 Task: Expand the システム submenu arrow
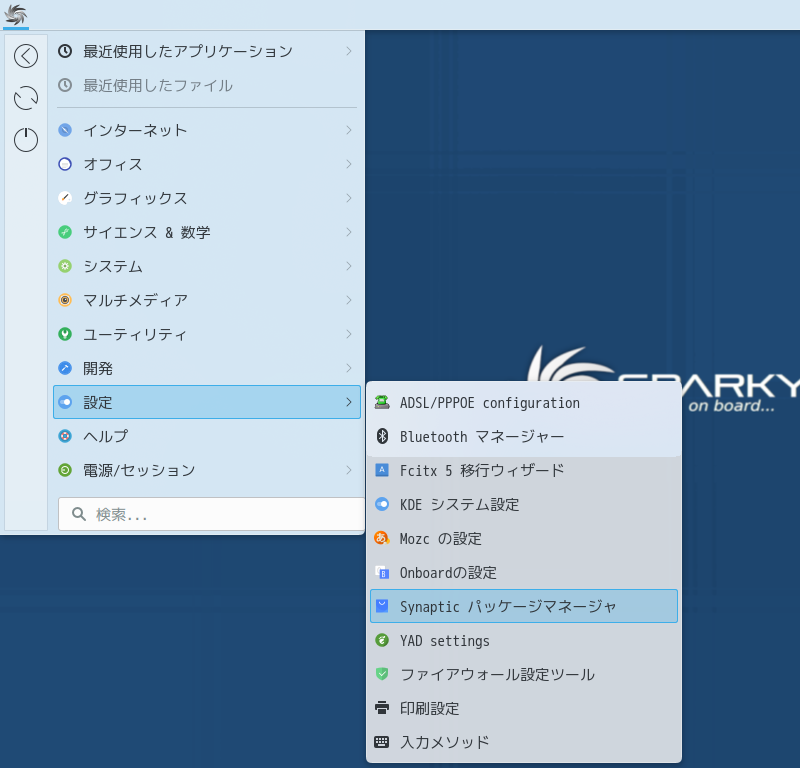pos(349,266)
